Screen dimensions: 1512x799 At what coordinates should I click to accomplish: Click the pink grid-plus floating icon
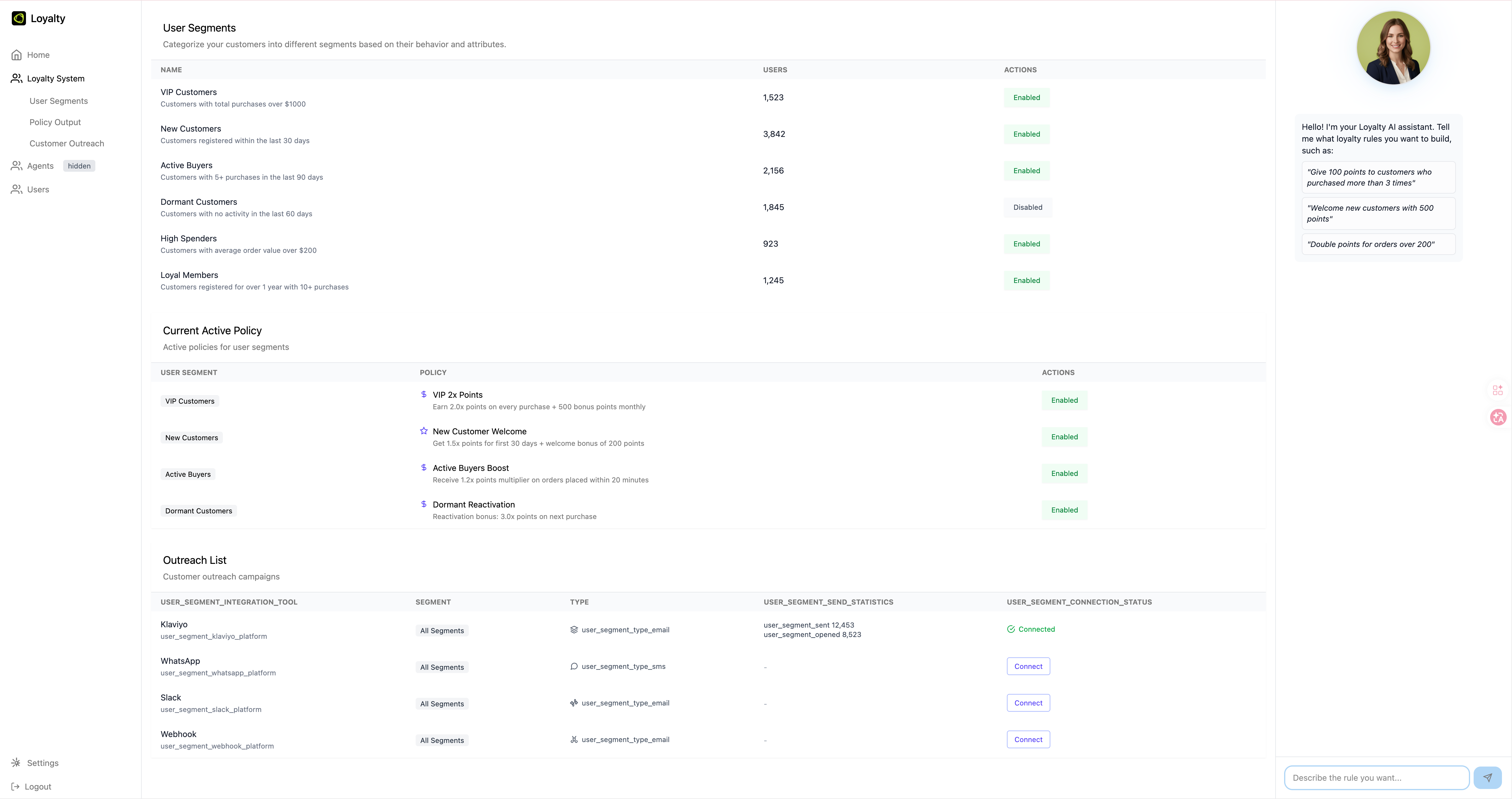point(1497,390)
